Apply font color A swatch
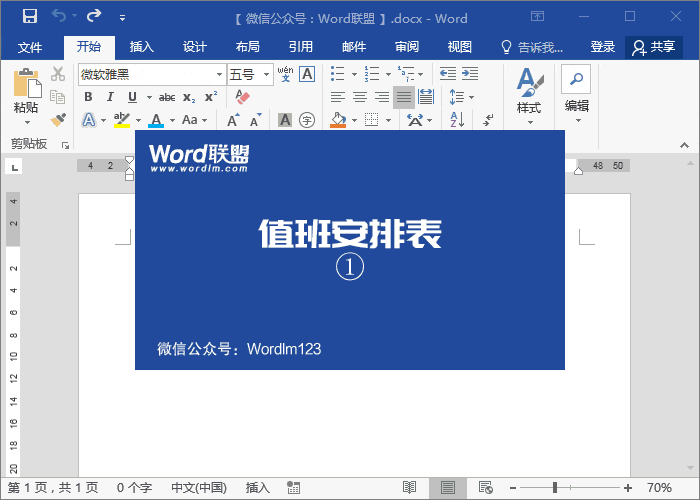 [x=156, y=120]
